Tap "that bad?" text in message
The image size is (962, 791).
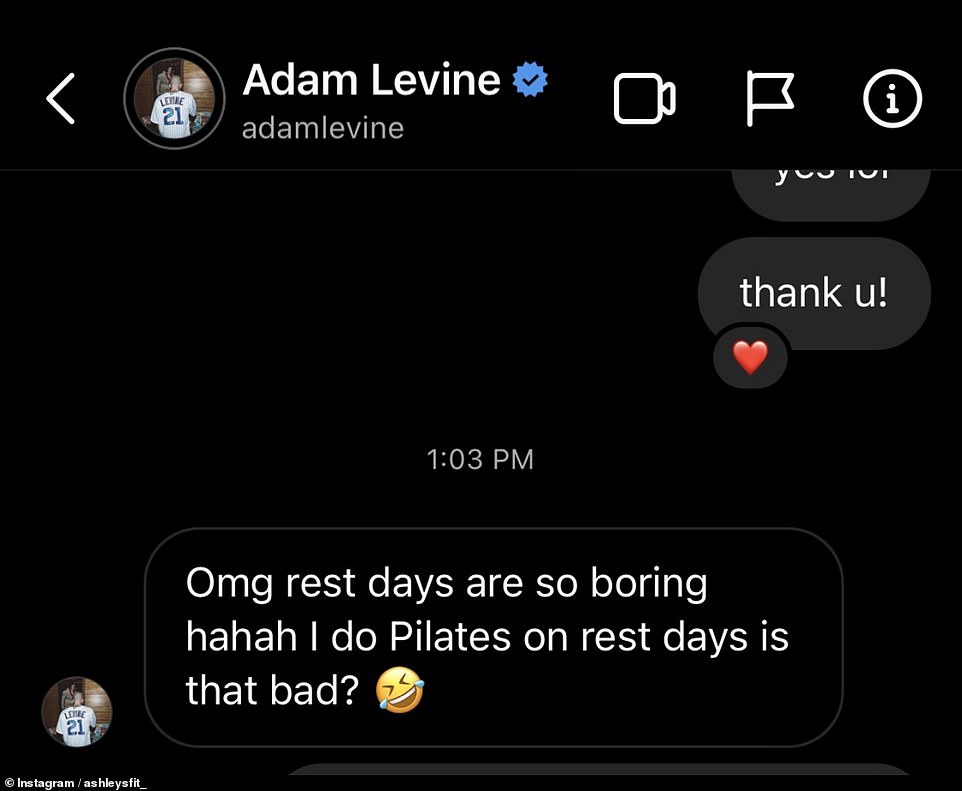tap(272, 690)
